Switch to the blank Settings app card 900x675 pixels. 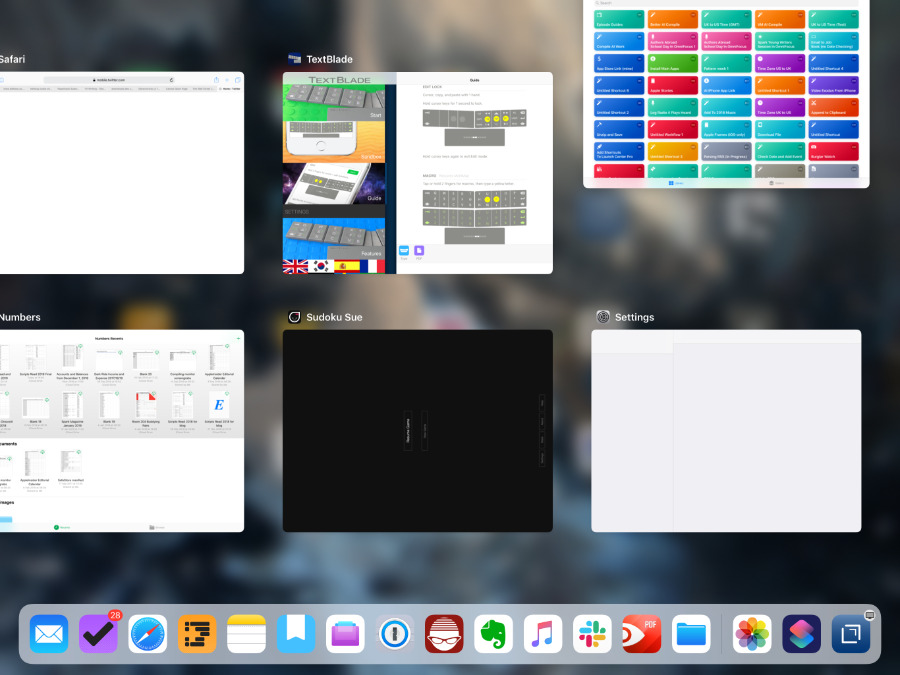pos(726,430)
